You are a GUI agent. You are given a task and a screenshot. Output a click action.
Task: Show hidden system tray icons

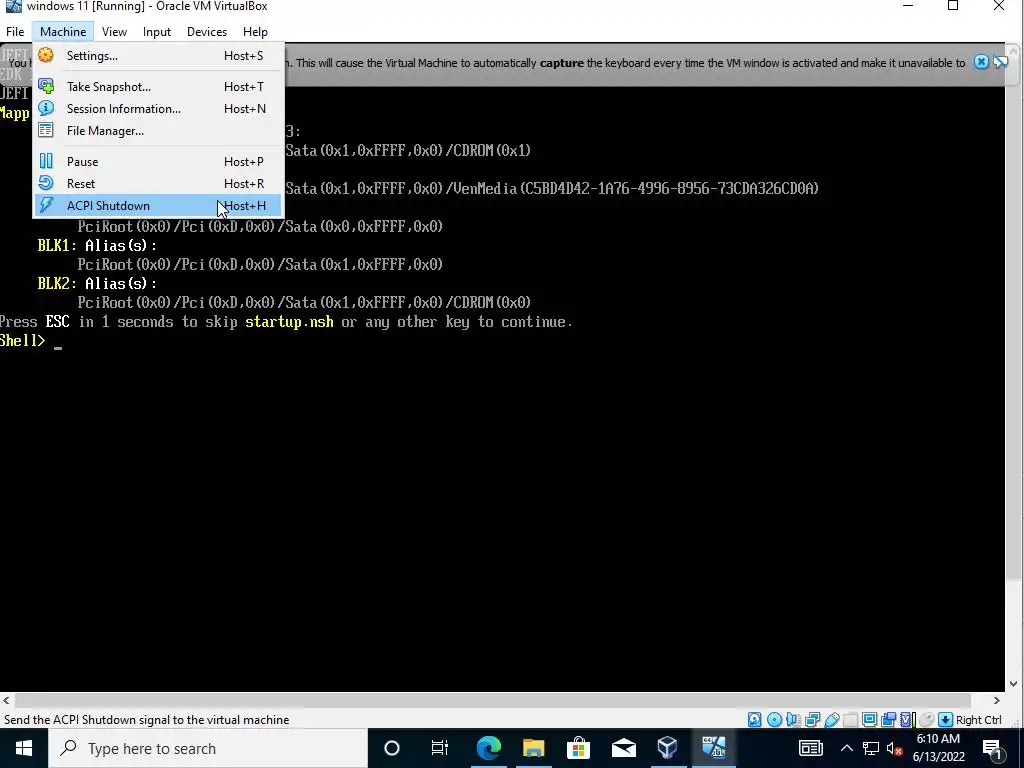tap(846, 748)
